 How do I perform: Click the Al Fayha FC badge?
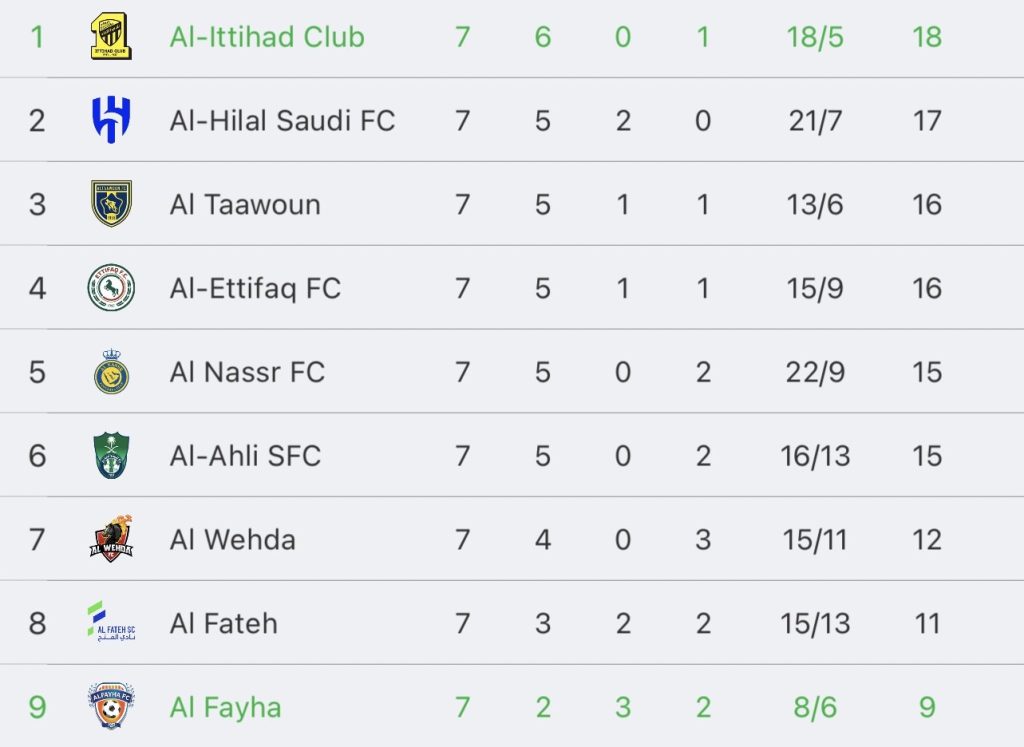pyautogui.click(x=111, y=707)
